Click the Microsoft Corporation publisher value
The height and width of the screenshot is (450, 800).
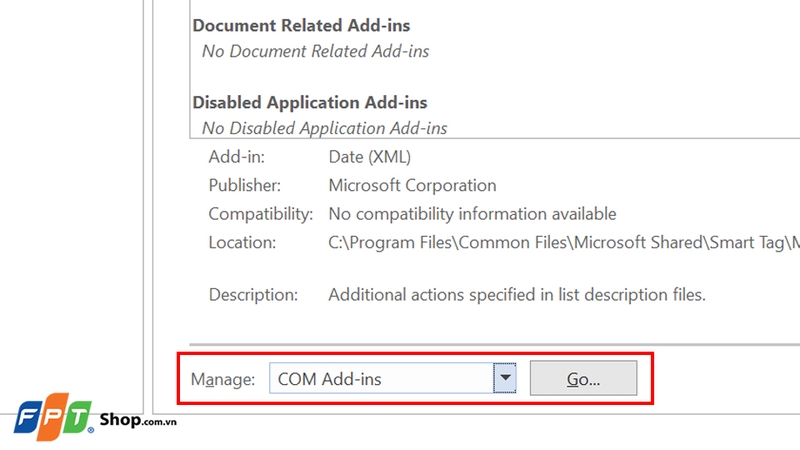412,185
